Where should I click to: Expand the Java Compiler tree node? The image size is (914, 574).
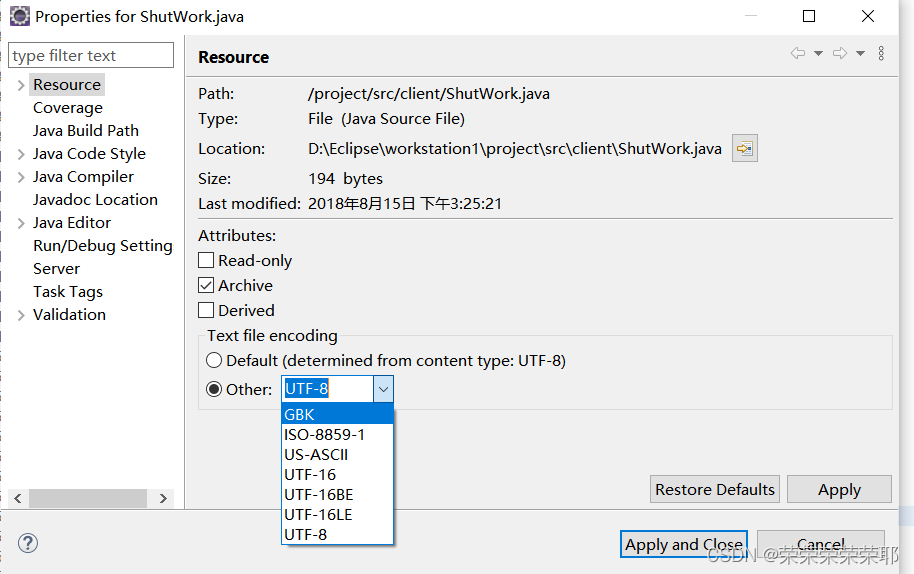coord(21,177)
